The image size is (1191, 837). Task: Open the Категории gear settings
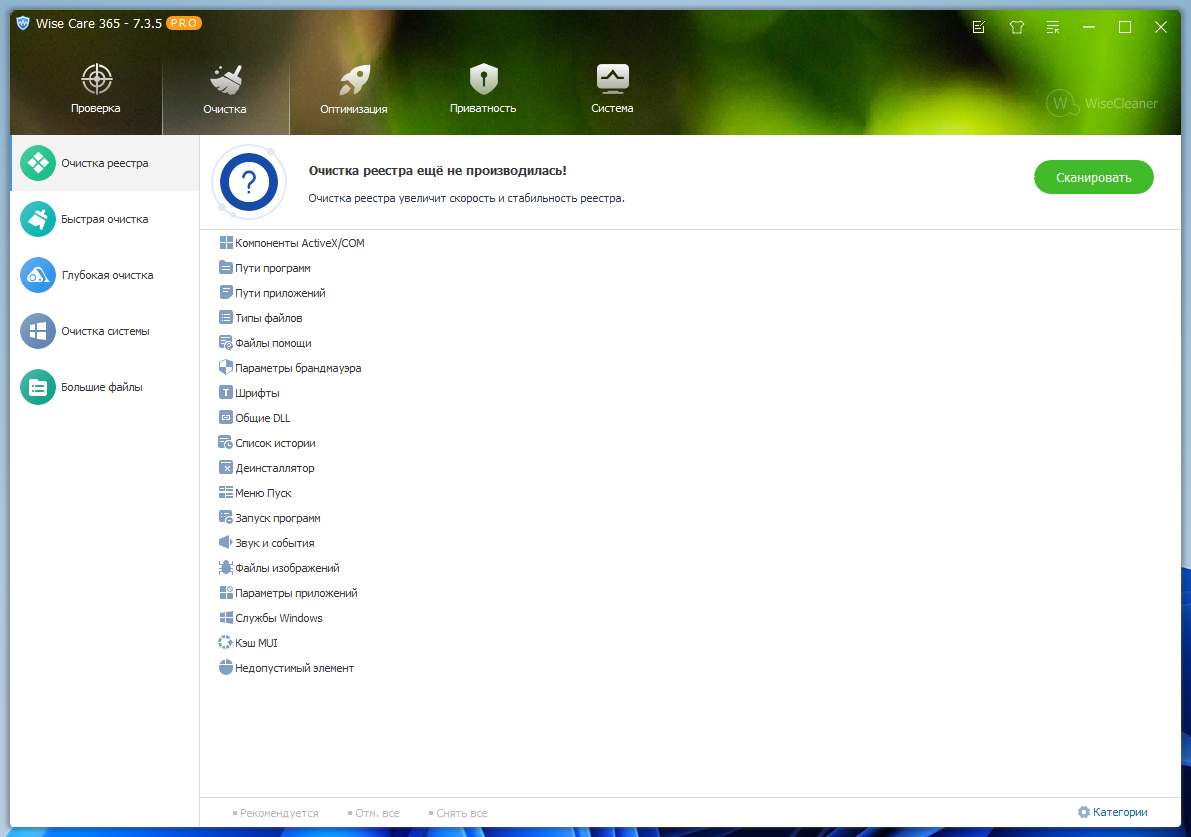[1112, 812]
